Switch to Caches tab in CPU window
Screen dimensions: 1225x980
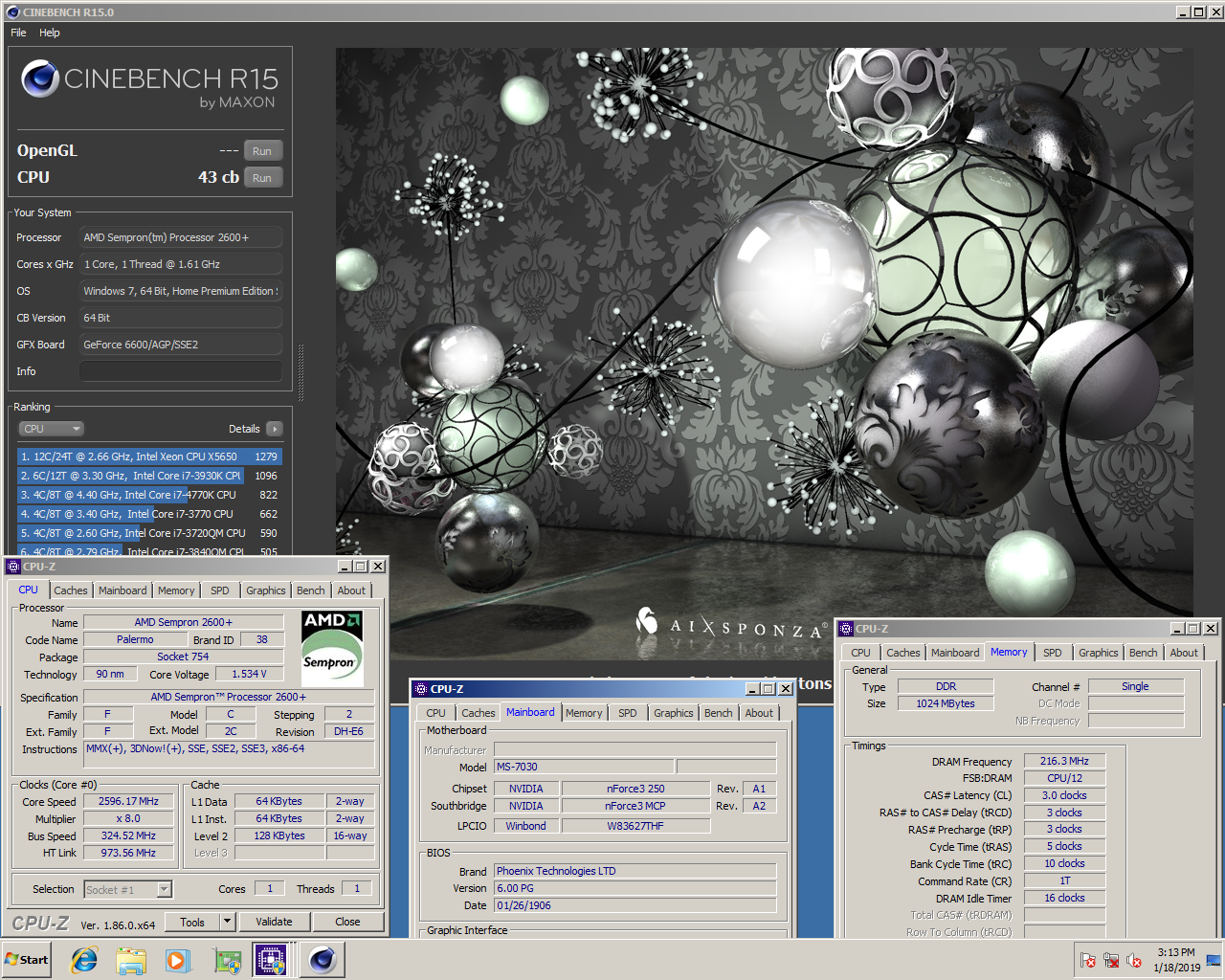click(71, 590)
